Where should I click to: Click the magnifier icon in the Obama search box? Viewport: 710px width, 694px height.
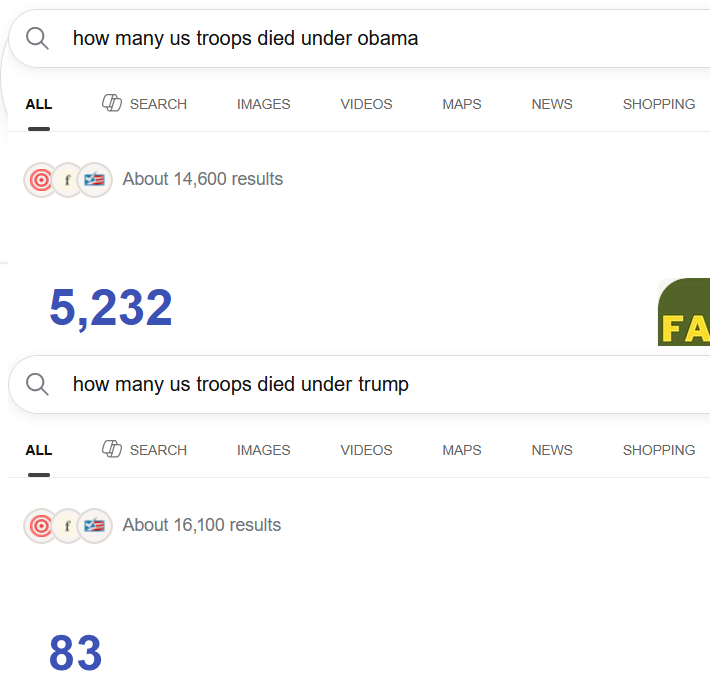pyautogui.click(x=37, y=38)
